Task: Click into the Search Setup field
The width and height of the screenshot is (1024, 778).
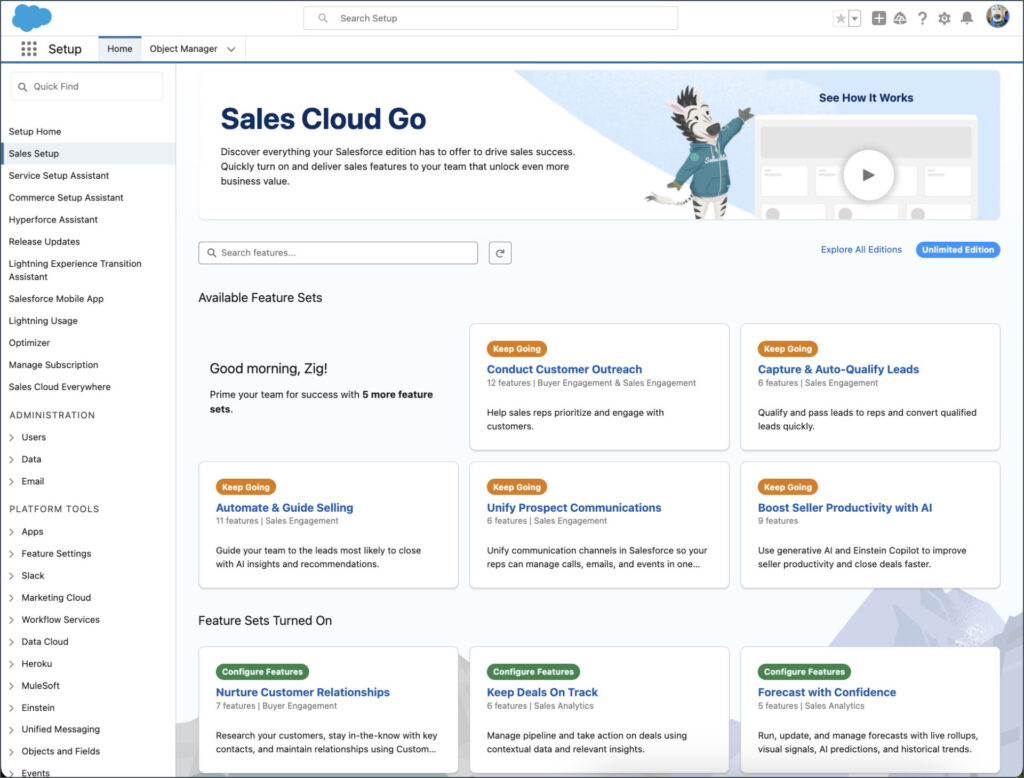Action: click(490, 18)
